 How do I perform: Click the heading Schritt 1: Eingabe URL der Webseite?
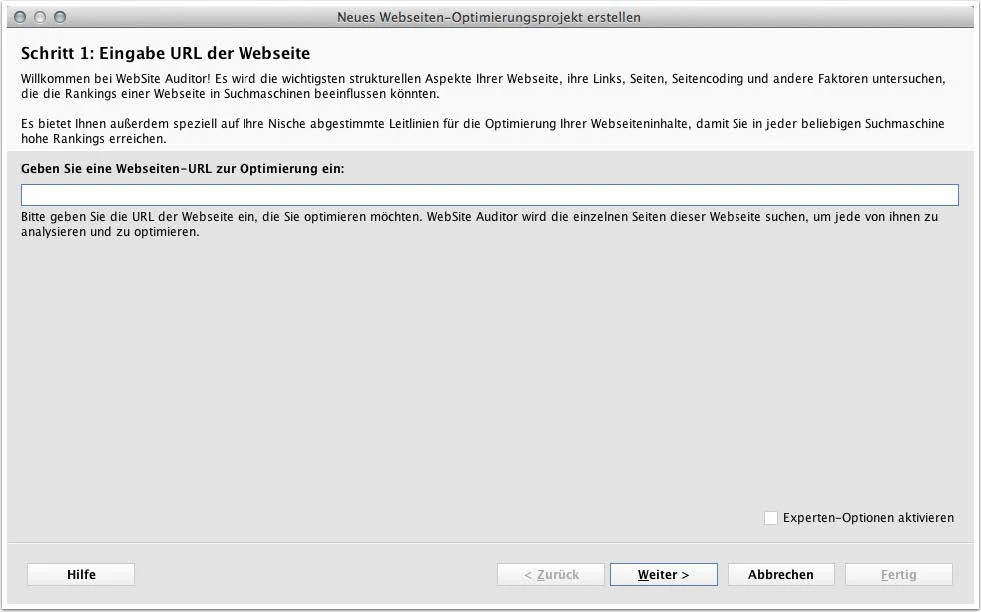coord(165,53)
